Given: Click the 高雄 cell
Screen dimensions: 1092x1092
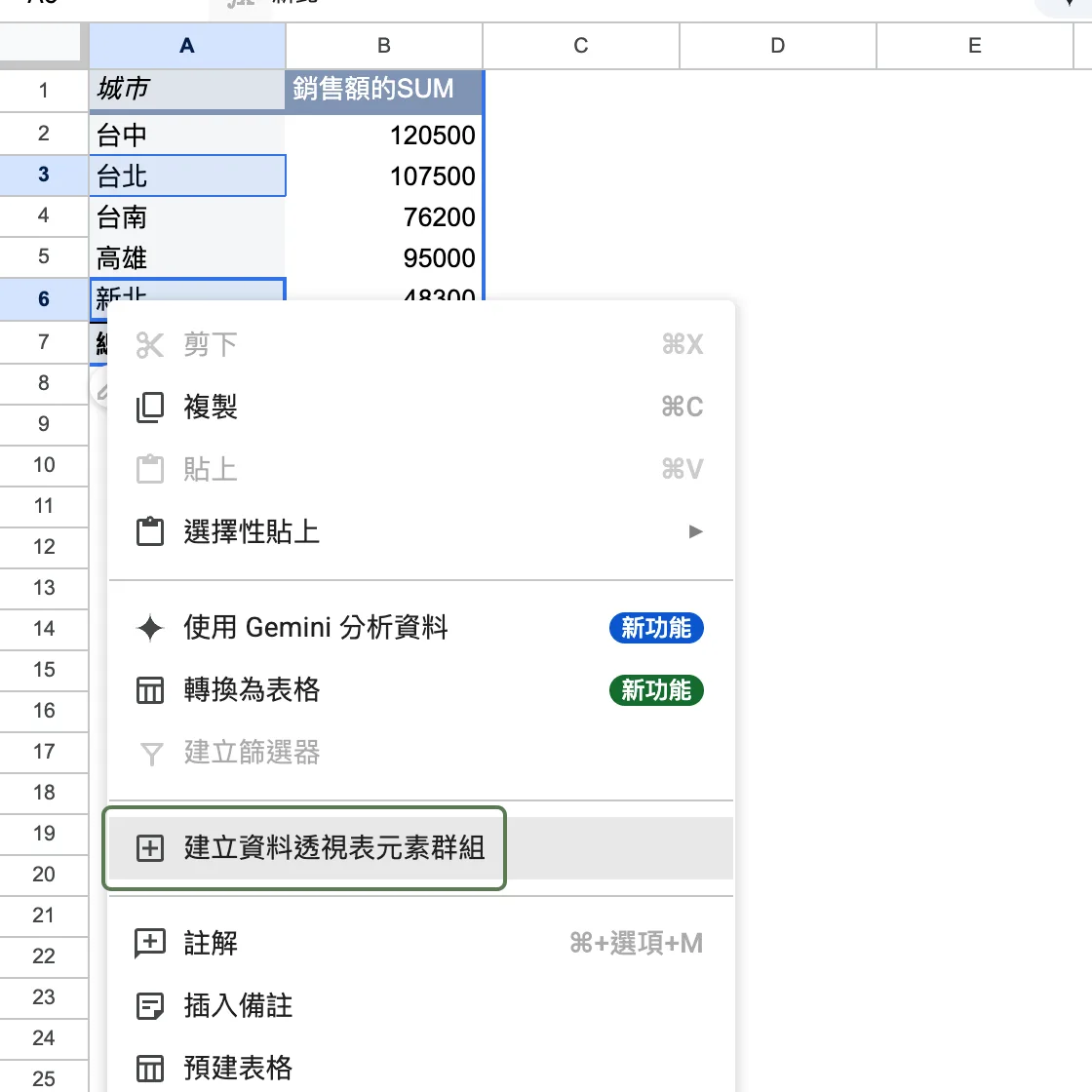Looking at the screenshot, I should coord(187,258).
